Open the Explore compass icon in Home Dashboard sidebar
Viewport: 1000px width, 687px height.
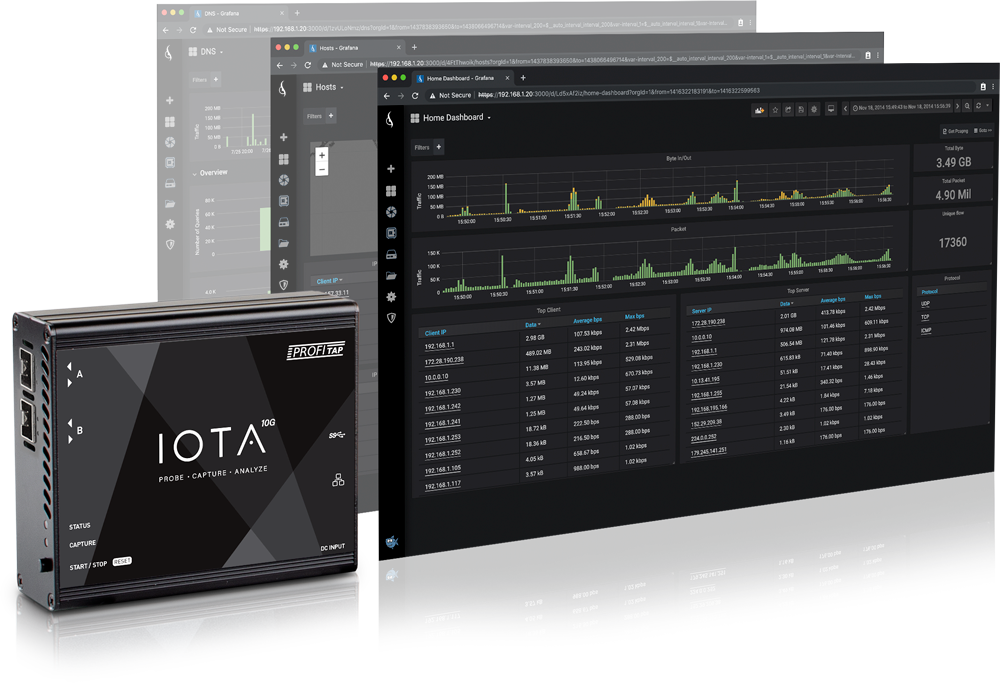pos(391,212)
